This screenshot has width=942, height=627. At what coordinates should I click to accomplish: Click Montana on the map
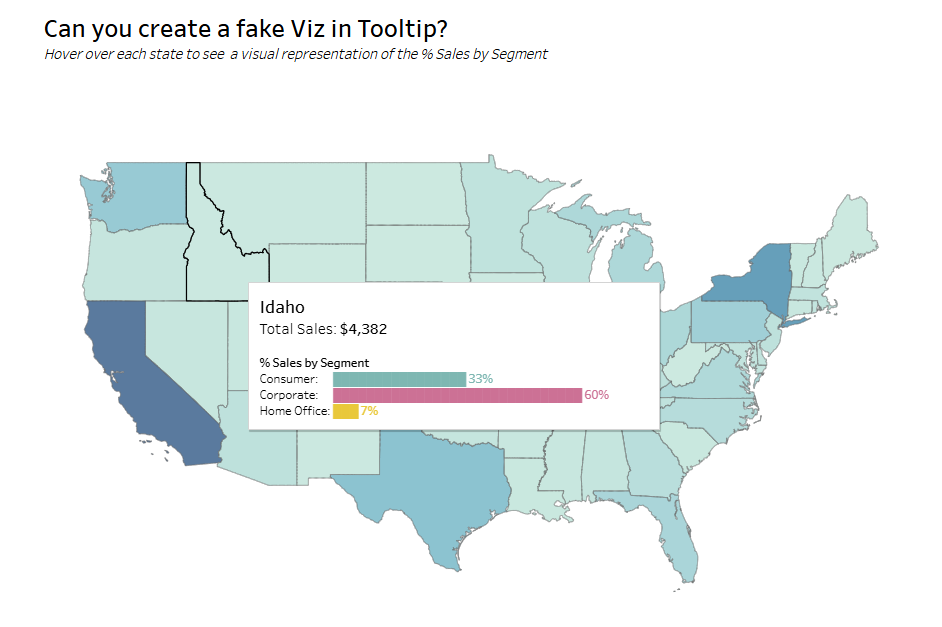[290, 200]
